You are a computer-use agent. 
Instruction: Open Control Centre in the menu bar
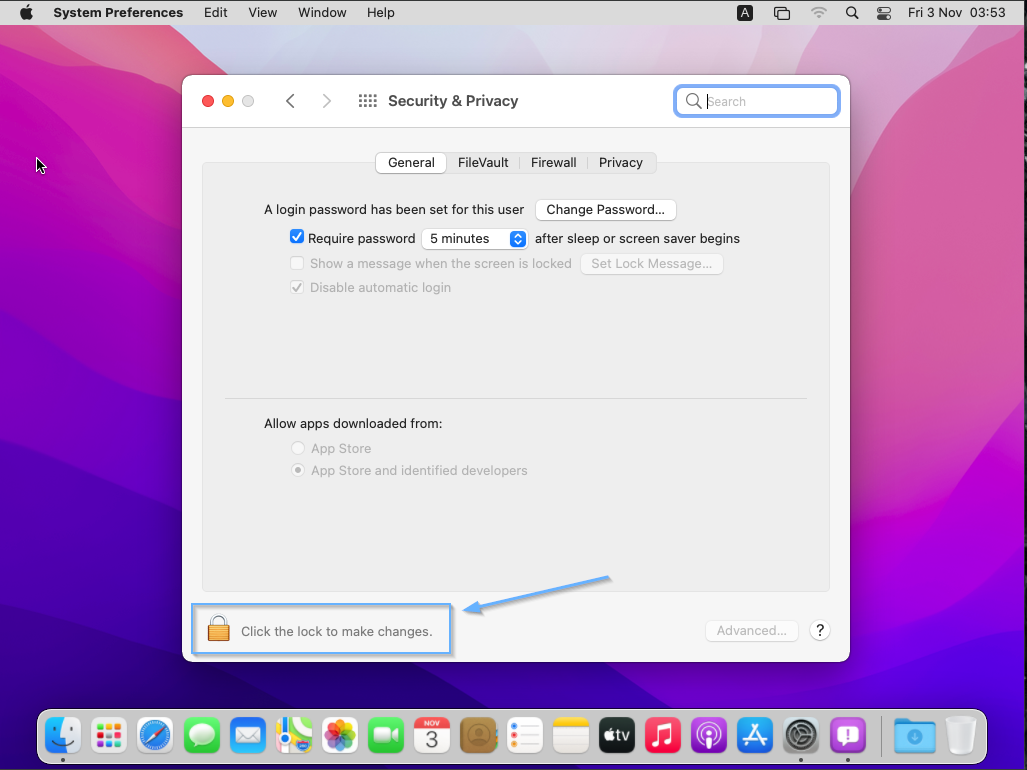pos(883,13)
